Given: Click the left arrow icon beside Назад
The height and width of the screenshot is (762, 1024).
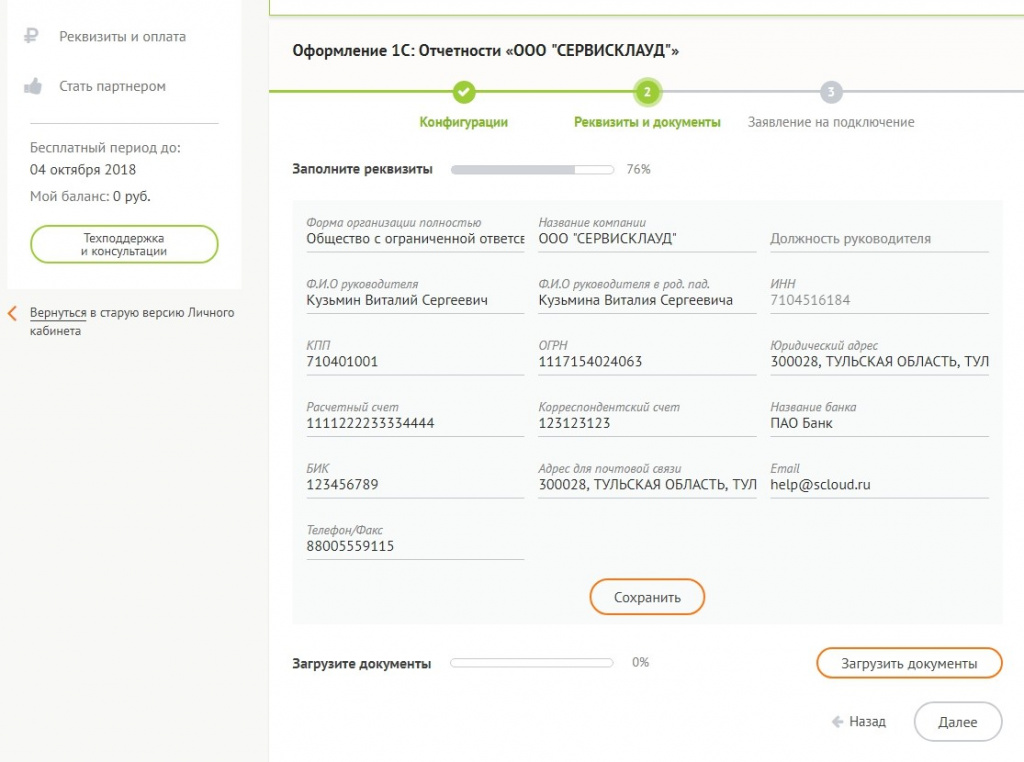Looking at the screenshot, I should tap(837, 722).
